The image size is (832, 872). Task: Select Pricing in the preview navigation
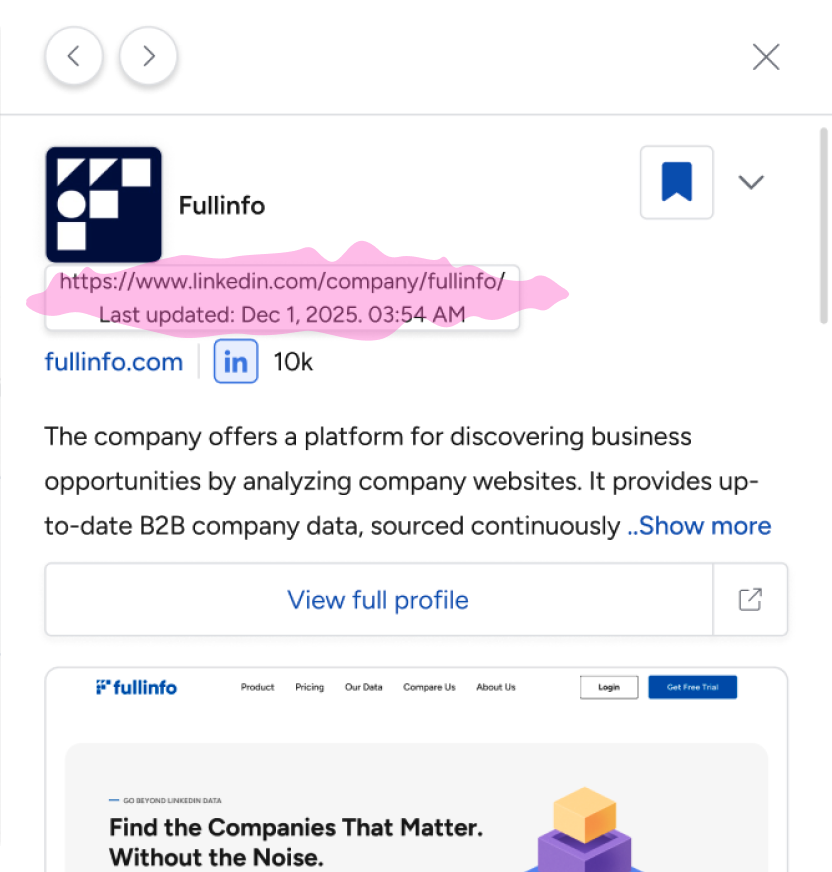(x=309, y=687)
